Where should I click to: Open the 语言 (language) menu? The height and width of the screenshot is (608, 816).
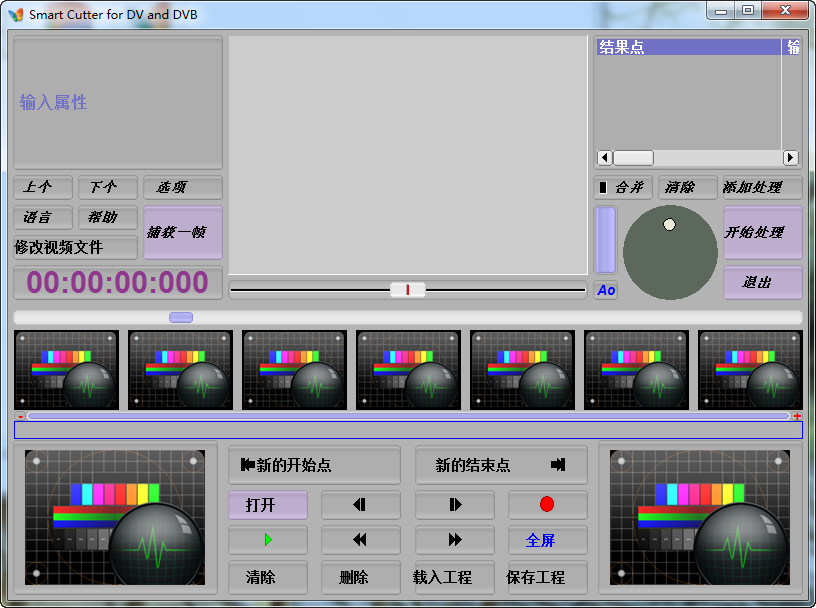pyautogui.click(x=44, y=218)
